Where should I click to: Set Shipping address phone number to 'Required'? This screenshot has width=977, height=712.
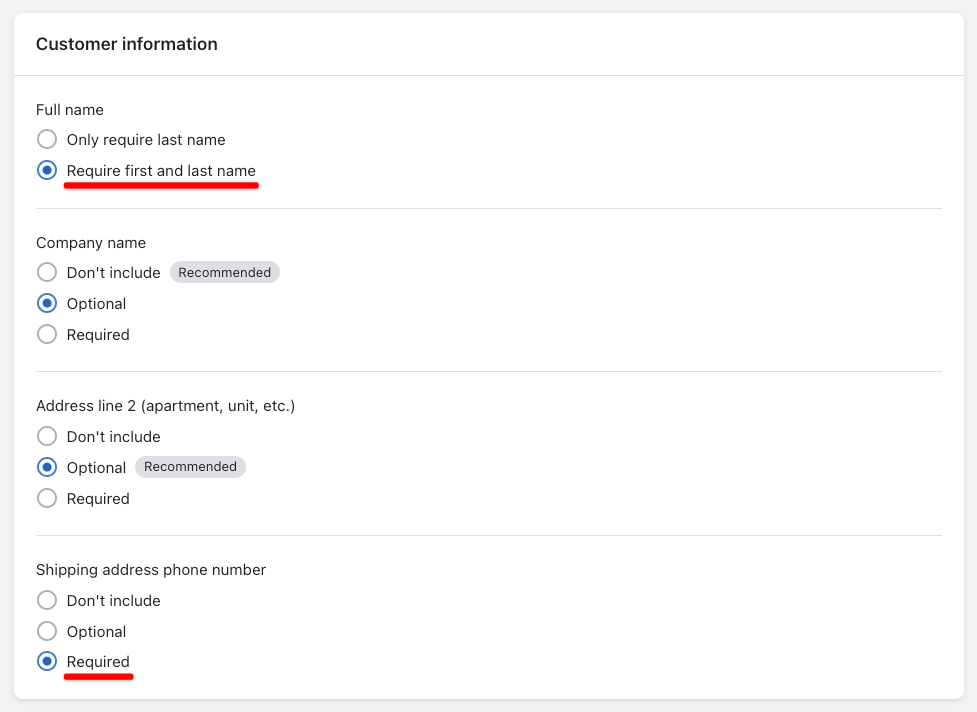point(47,661)
